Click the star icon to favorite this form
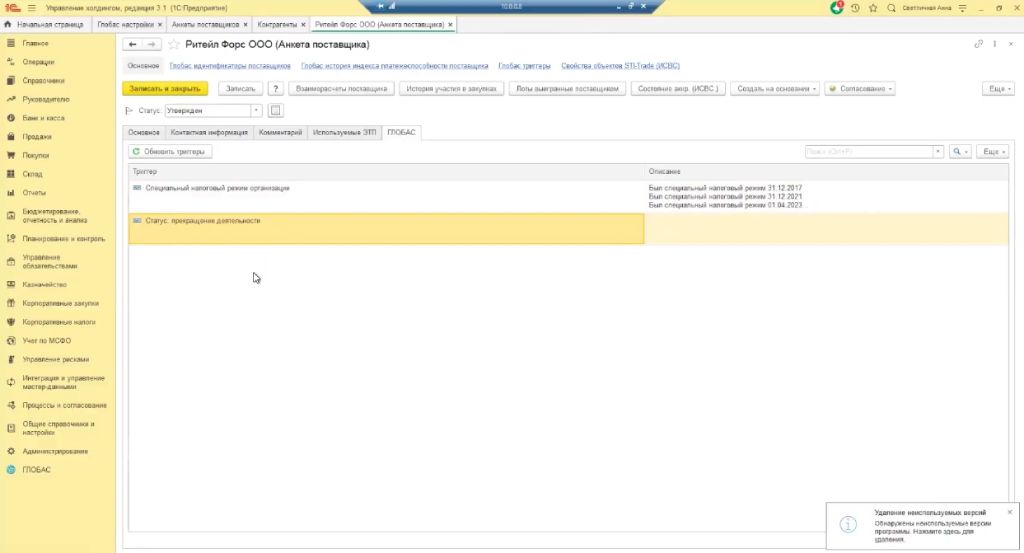 (x=174, y=45)
